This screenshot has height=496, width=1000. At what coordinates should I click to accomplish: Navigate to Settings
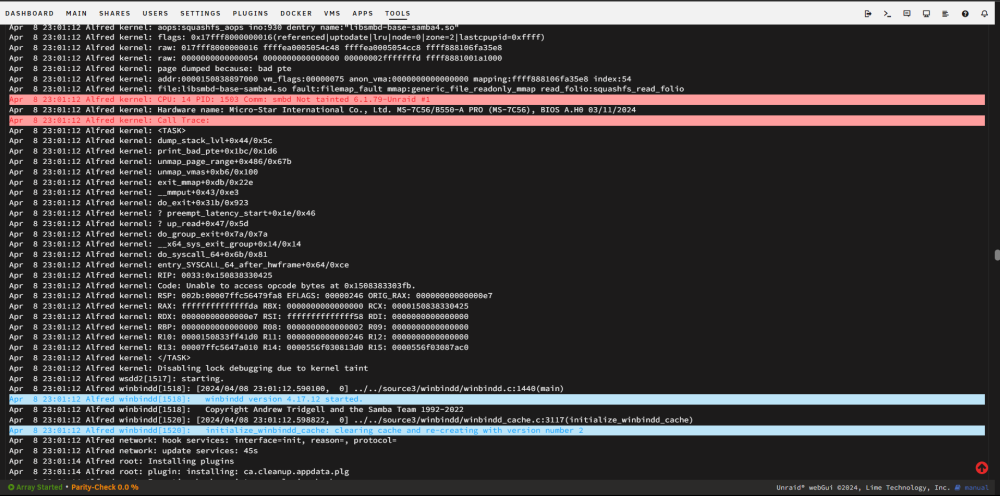(200, 13)
